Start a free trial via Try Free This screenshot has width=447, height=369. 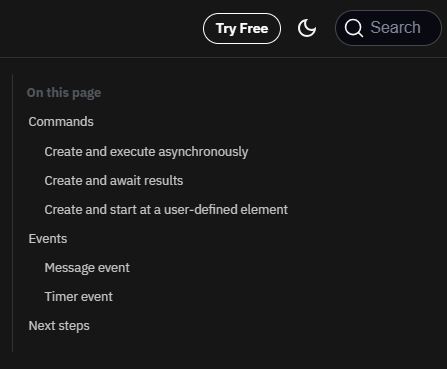[242, 29]
